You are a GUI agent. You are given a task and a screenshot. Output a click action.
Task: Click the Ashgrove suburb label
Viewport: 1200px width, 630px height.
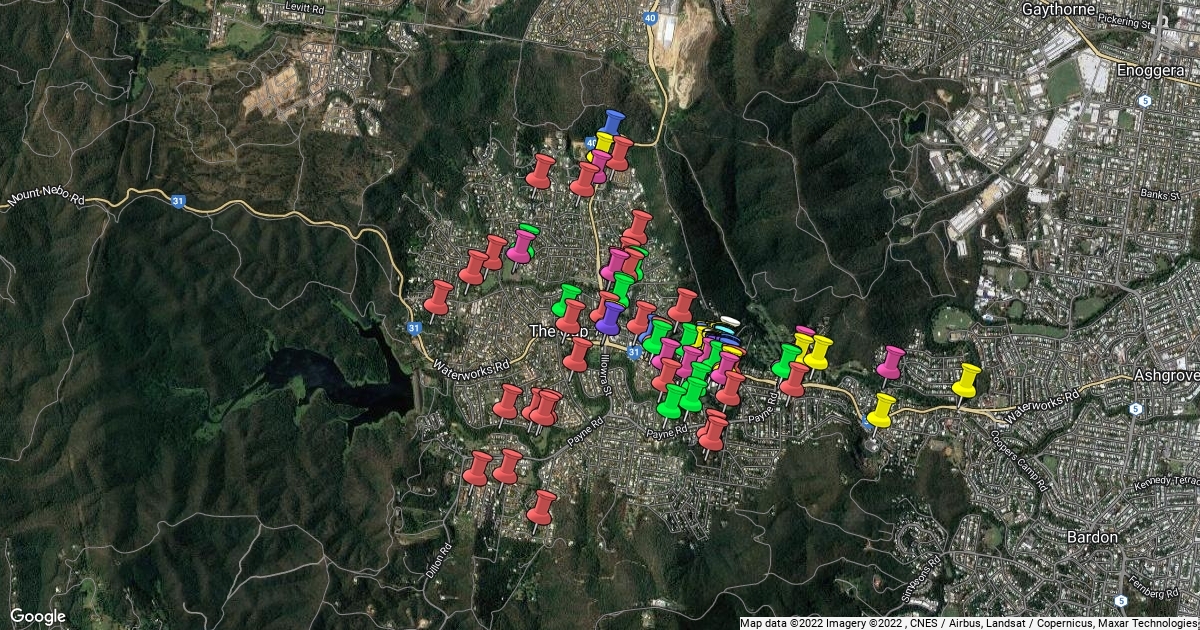click(1167, 375)
